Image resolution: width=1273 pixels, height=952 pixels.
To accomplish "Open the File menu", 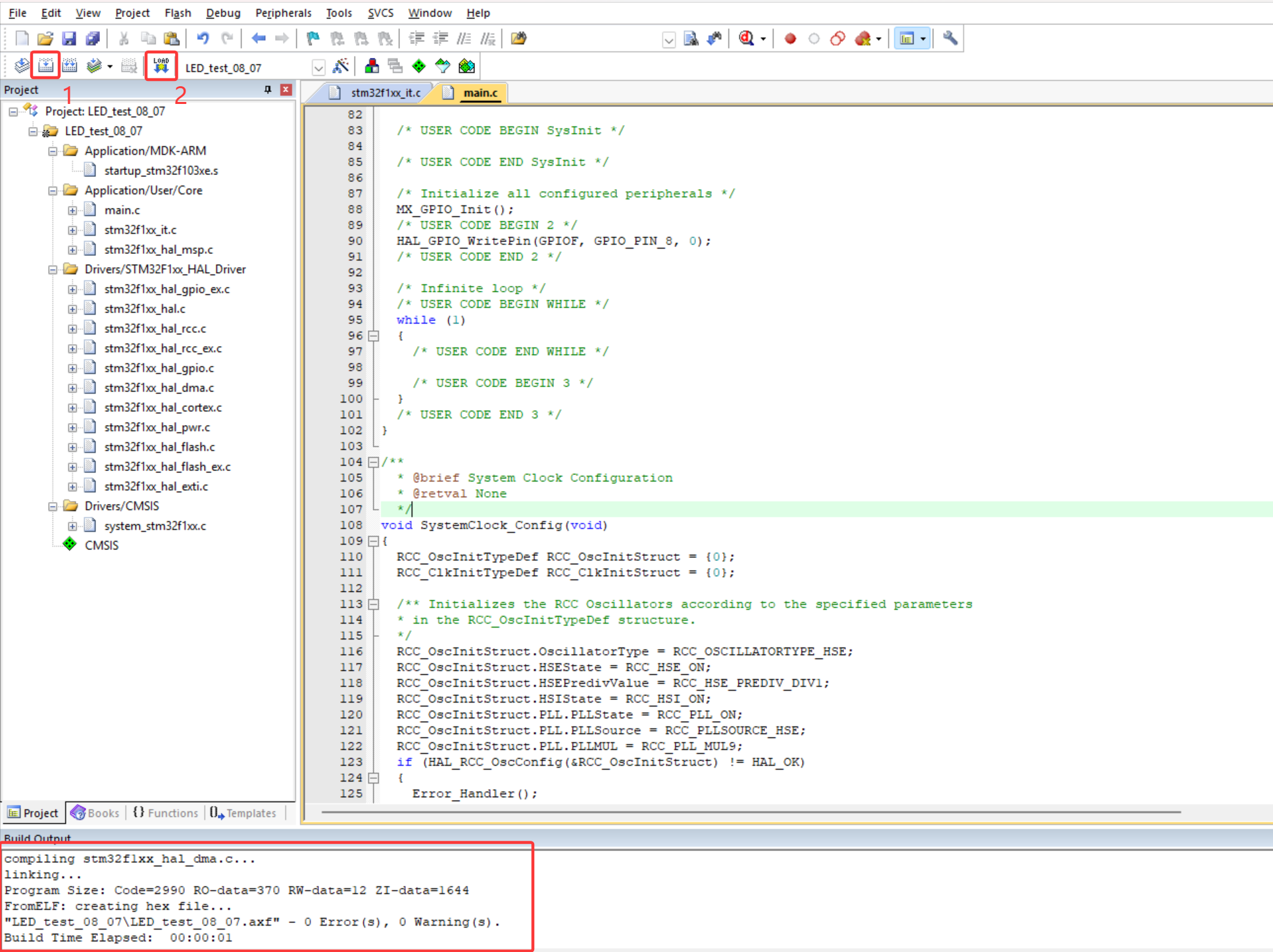I will click(17, 13).
